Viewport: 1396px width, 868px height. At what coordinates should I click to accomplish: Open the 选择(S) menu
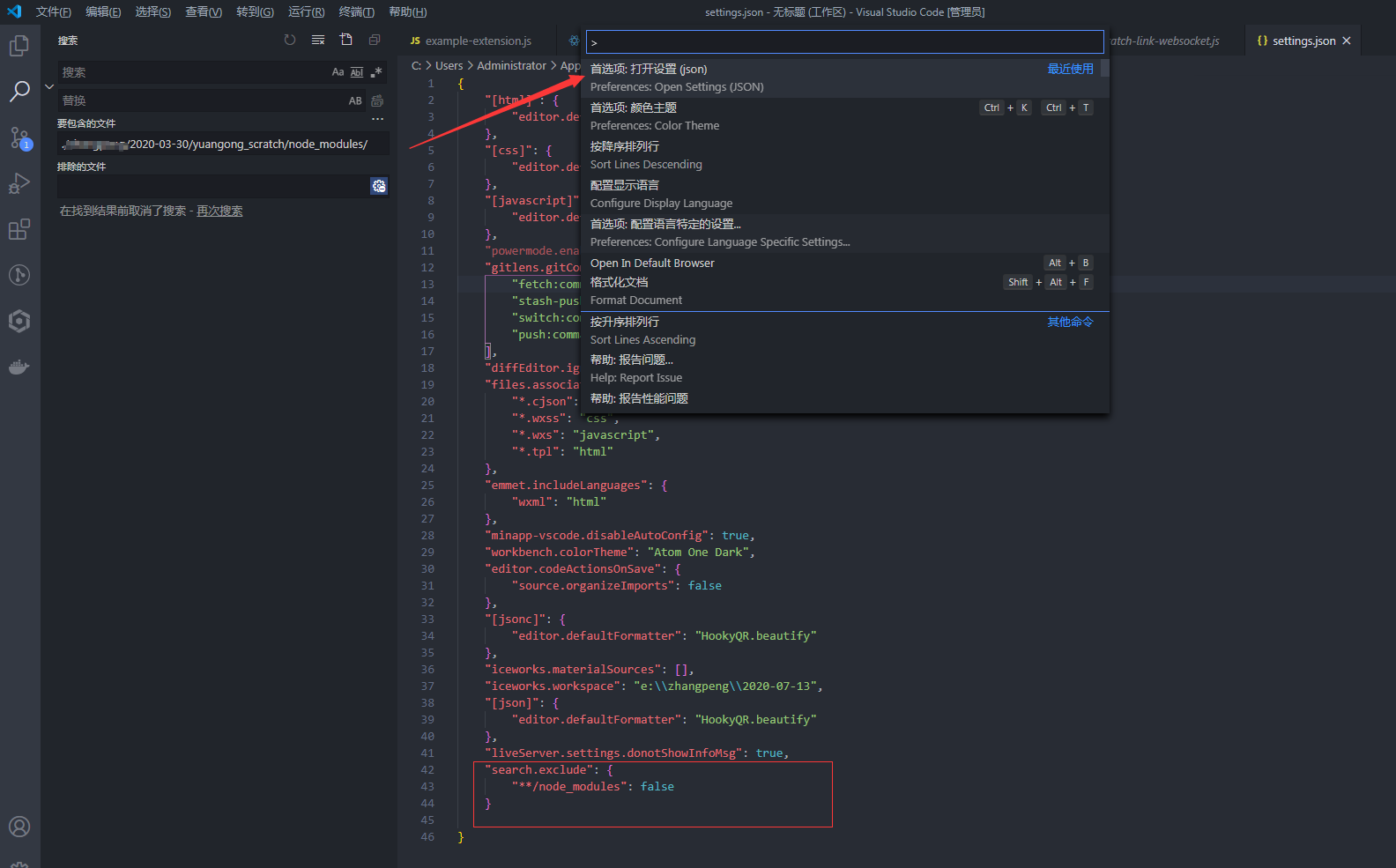coord(153,12)
